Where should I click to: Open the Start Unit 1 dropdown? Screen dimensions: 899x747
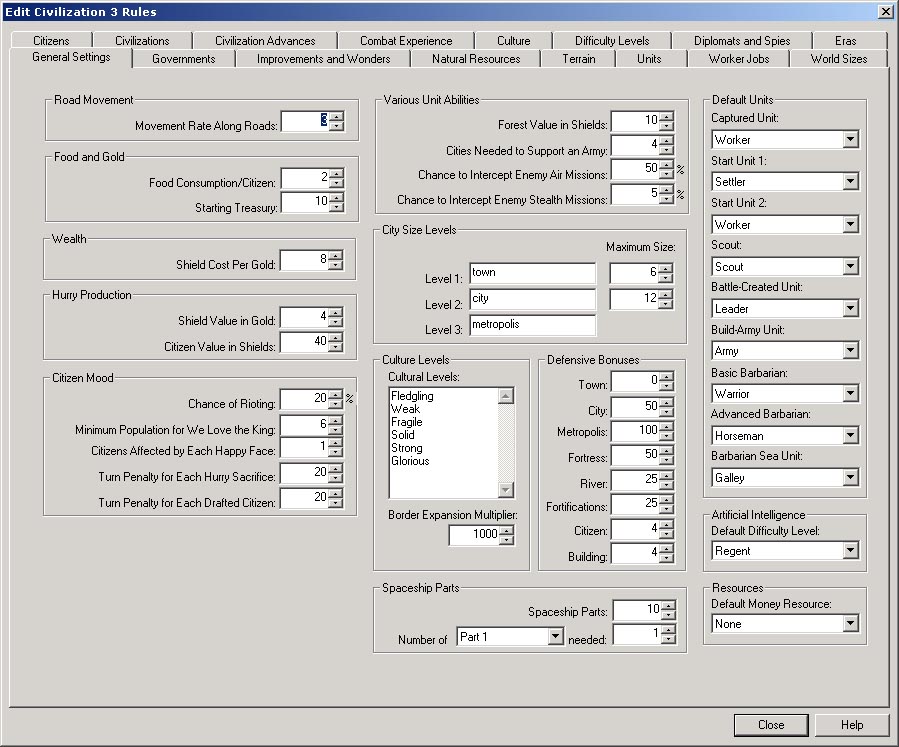tap(850, 182)
